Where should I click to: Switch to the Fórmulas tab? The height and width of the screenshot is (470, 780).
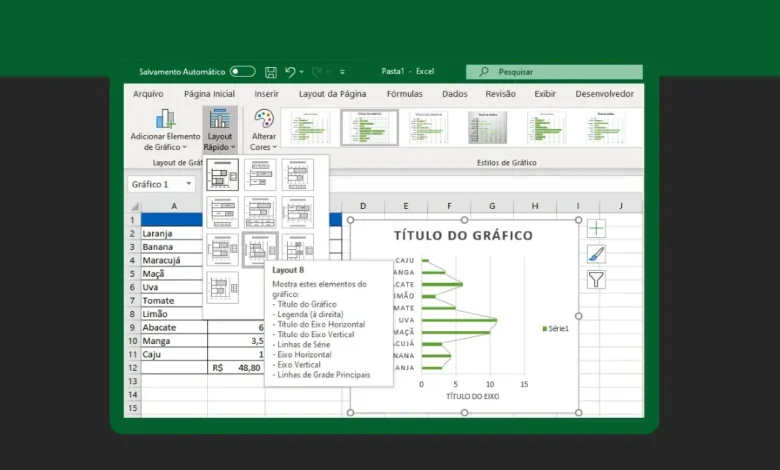click(404, 94)
